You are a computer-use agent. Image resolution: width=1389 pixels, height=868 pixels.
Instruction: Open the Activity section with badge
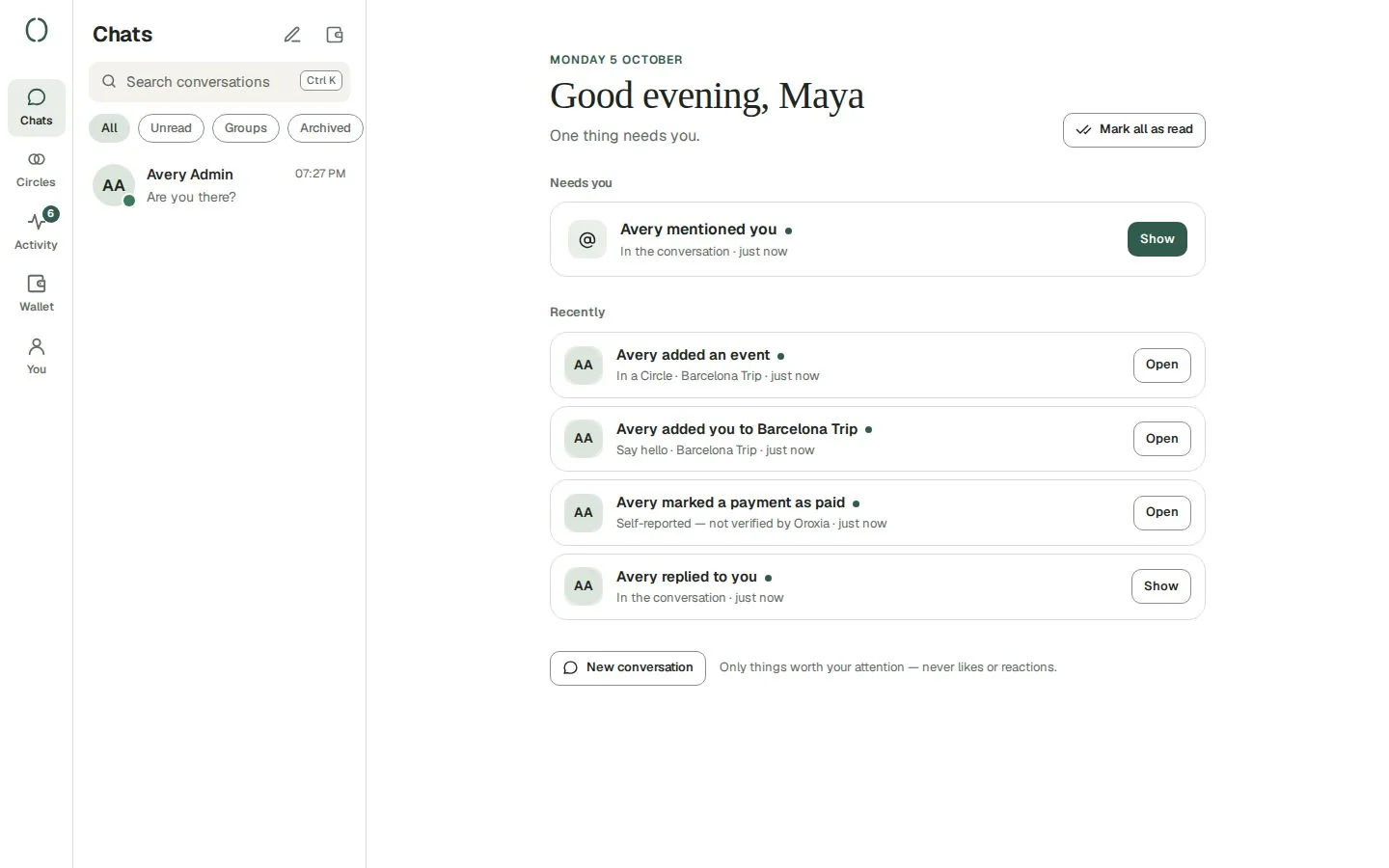[x=37, y=231]
